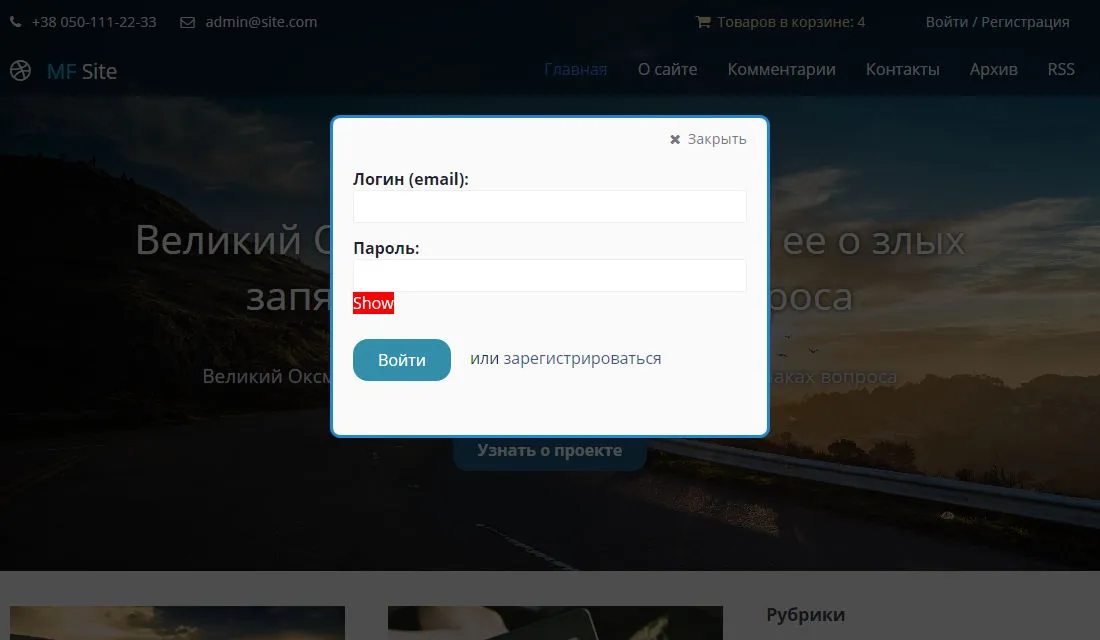Click the cart text Товаров в корзине: 4

[x=790, y=22]
